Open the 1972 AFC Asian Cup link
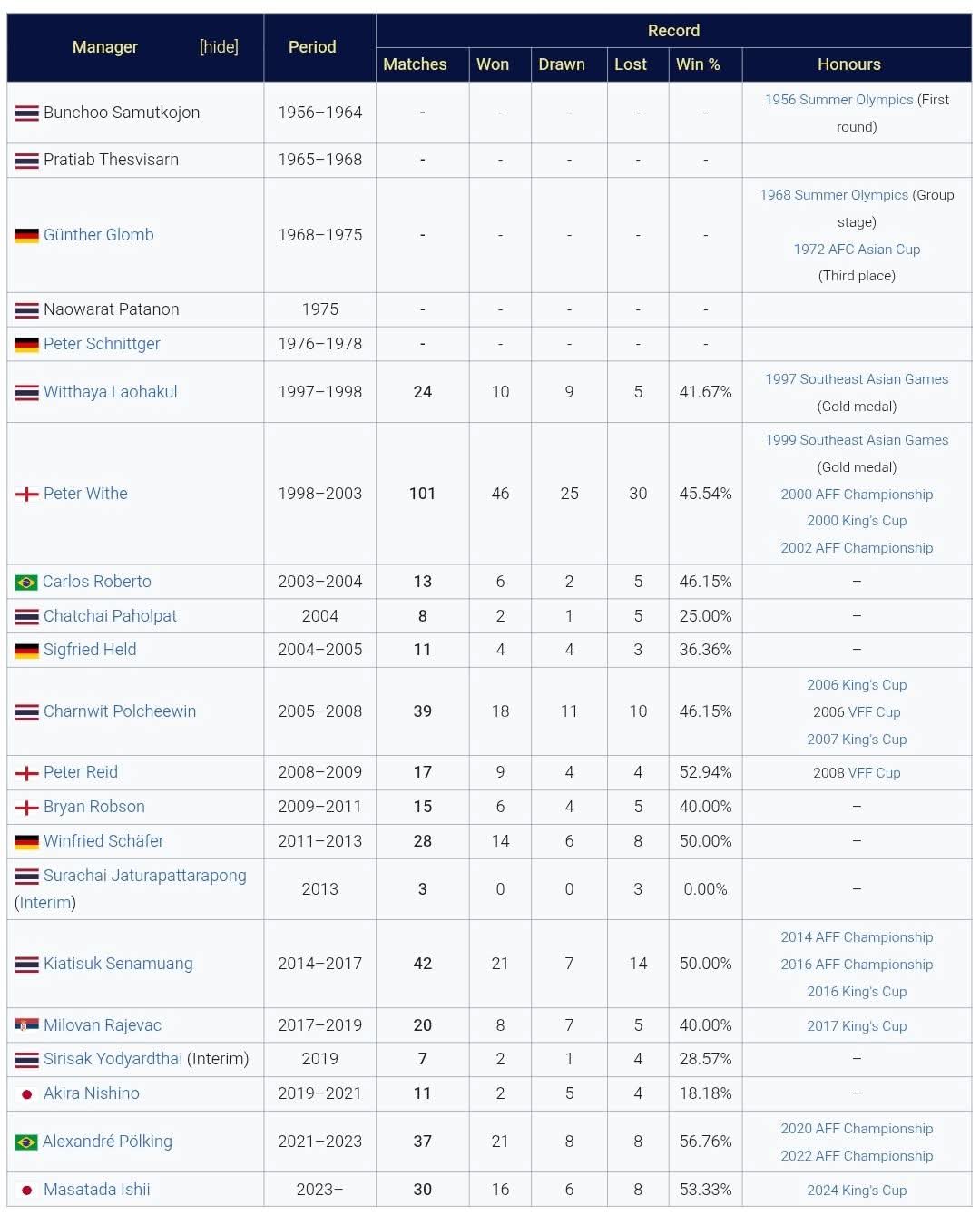 (857, 250)
